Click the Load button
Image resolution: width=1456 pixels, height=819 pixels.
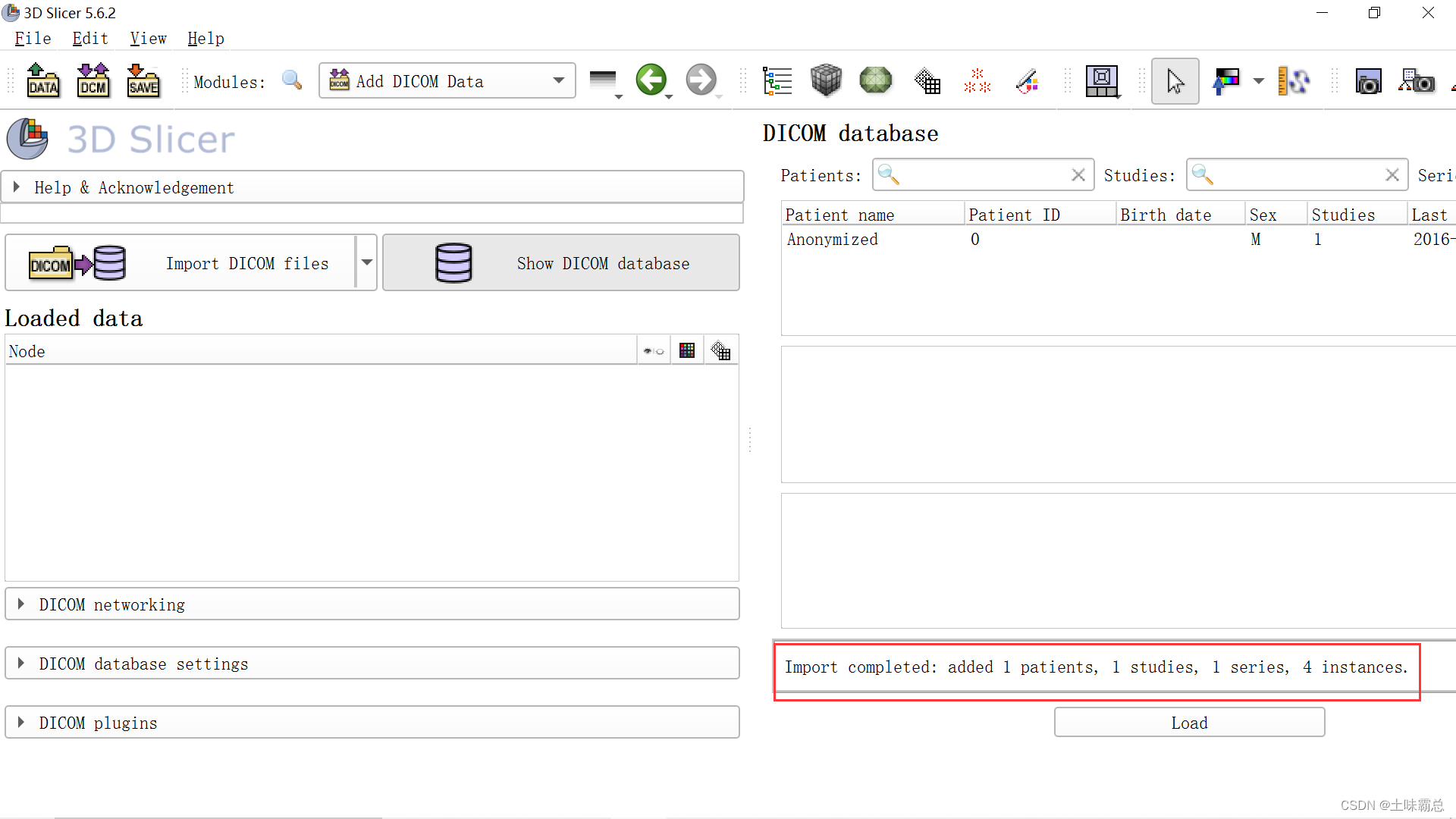1189,723
